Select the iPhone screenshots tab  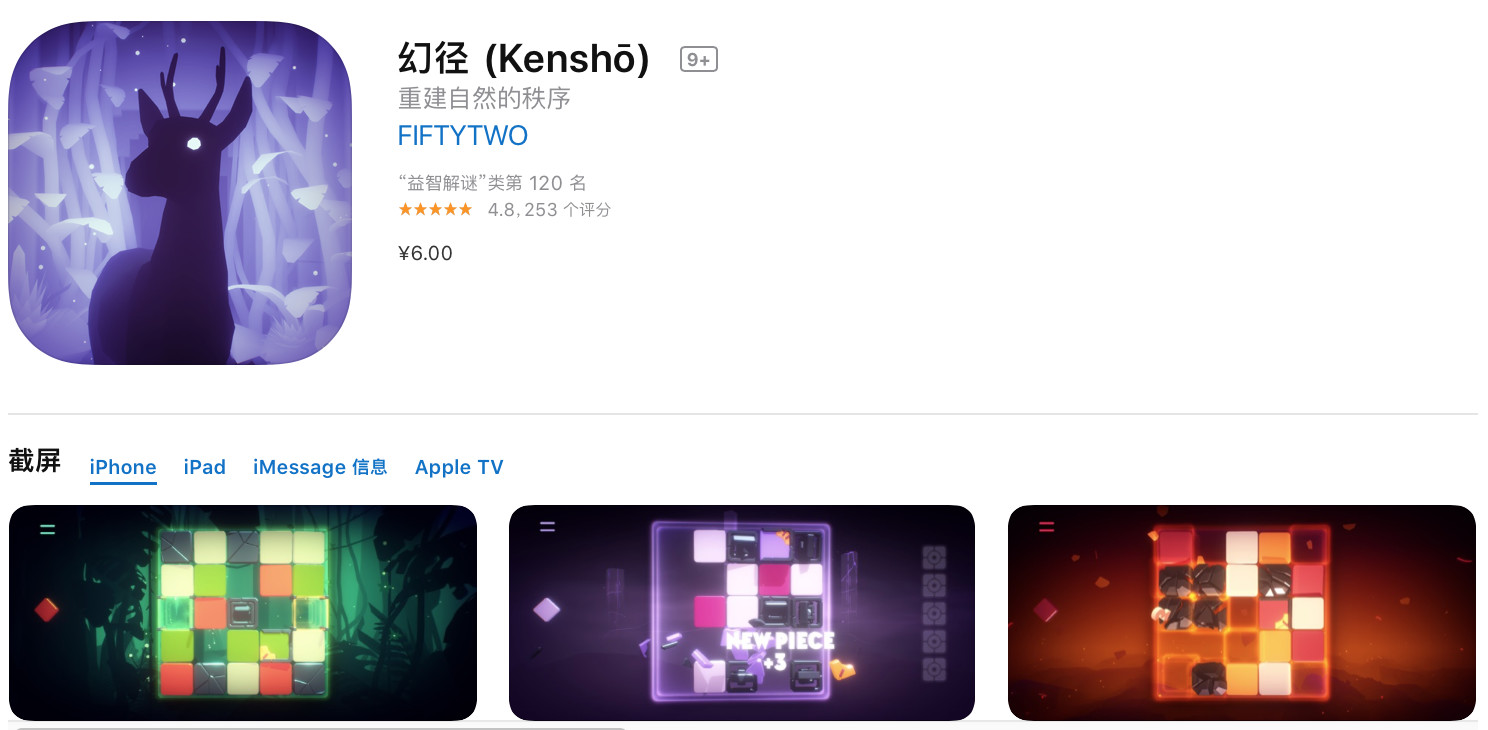(x=123, y=467)
